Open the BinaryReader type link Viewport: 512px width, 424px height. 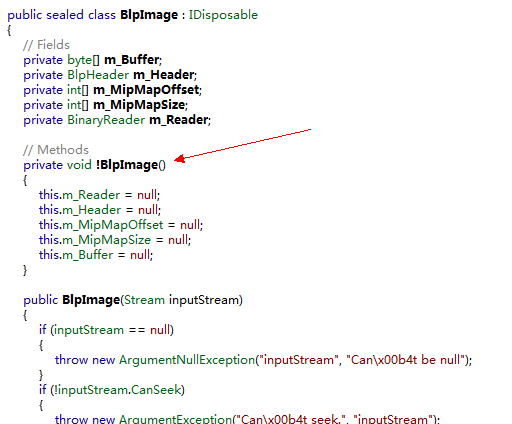[x=106, y=120]
